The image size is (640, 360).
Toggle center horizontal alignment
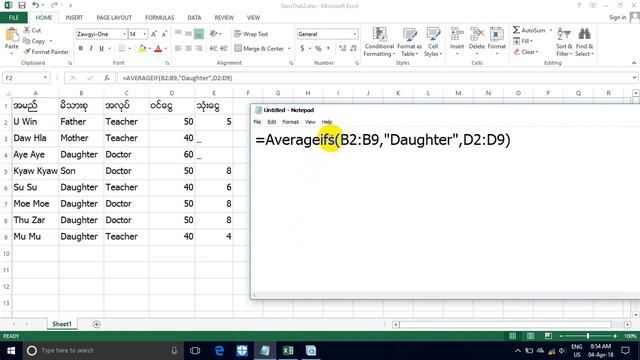click(188, 48)
